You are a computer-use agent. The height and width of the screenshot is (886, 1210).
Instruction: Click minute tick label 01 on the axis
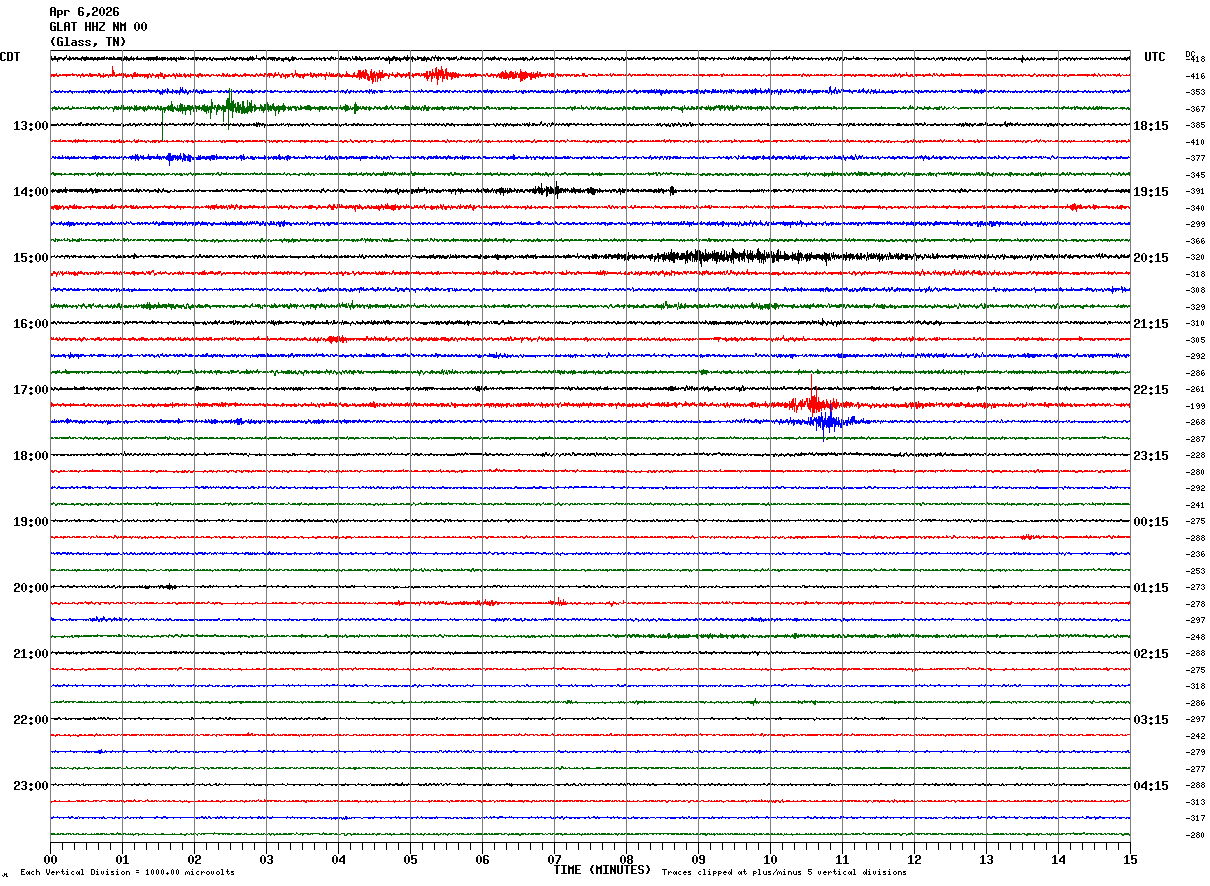[x=122, y=859]
